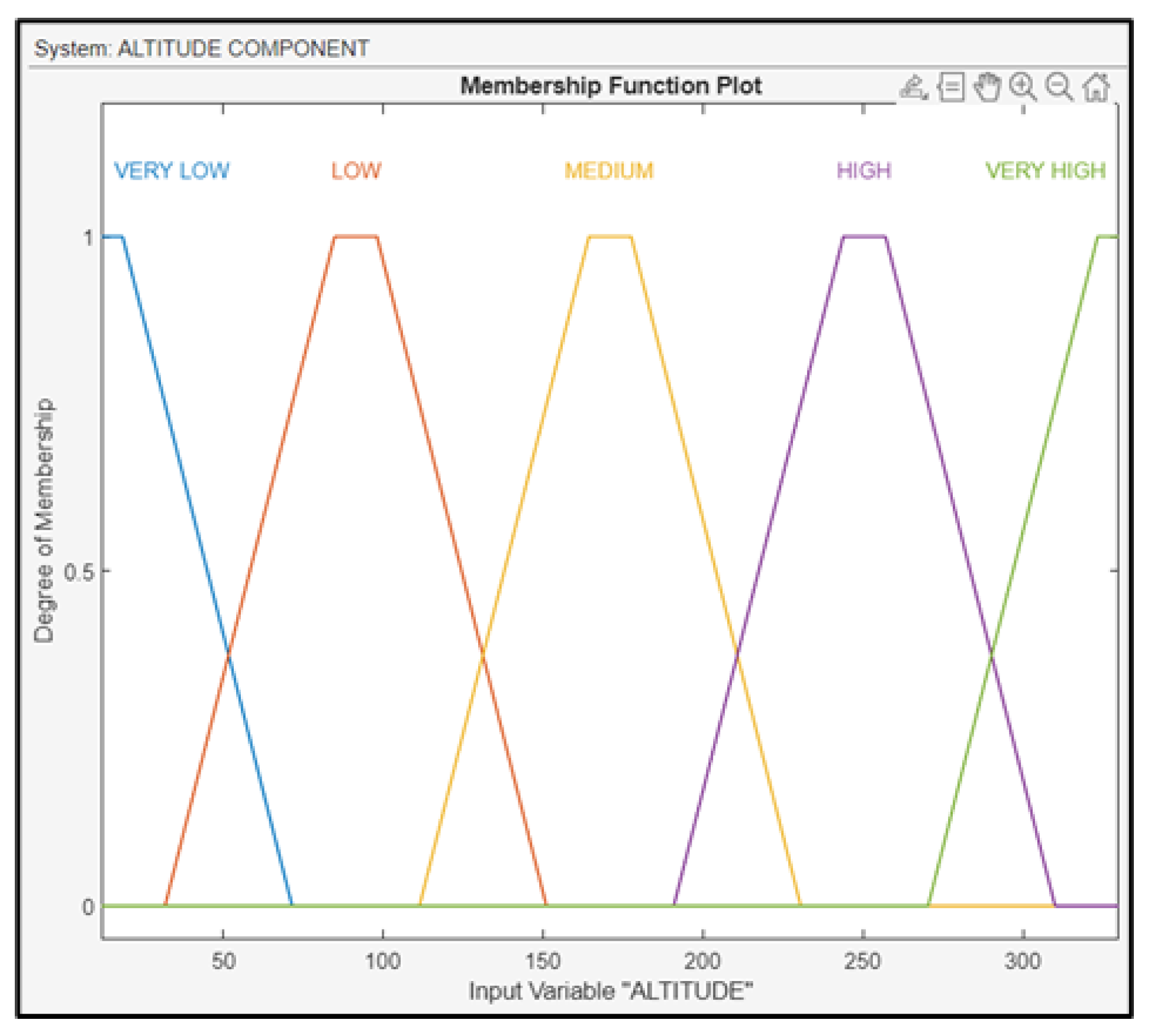Pick the HIGH membership function label

point(863,171)
